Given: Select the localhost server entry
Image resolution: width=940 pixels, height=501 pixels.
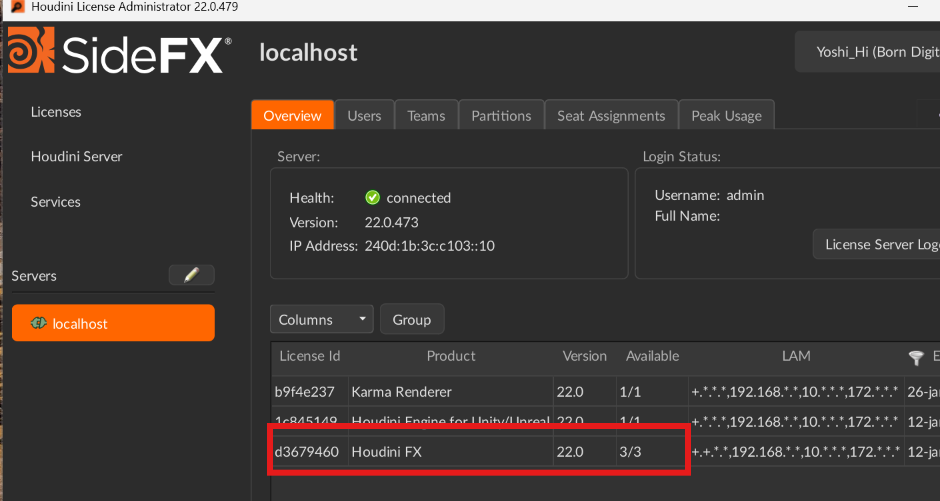Looking at the screenshot, I should pos(113,323).
